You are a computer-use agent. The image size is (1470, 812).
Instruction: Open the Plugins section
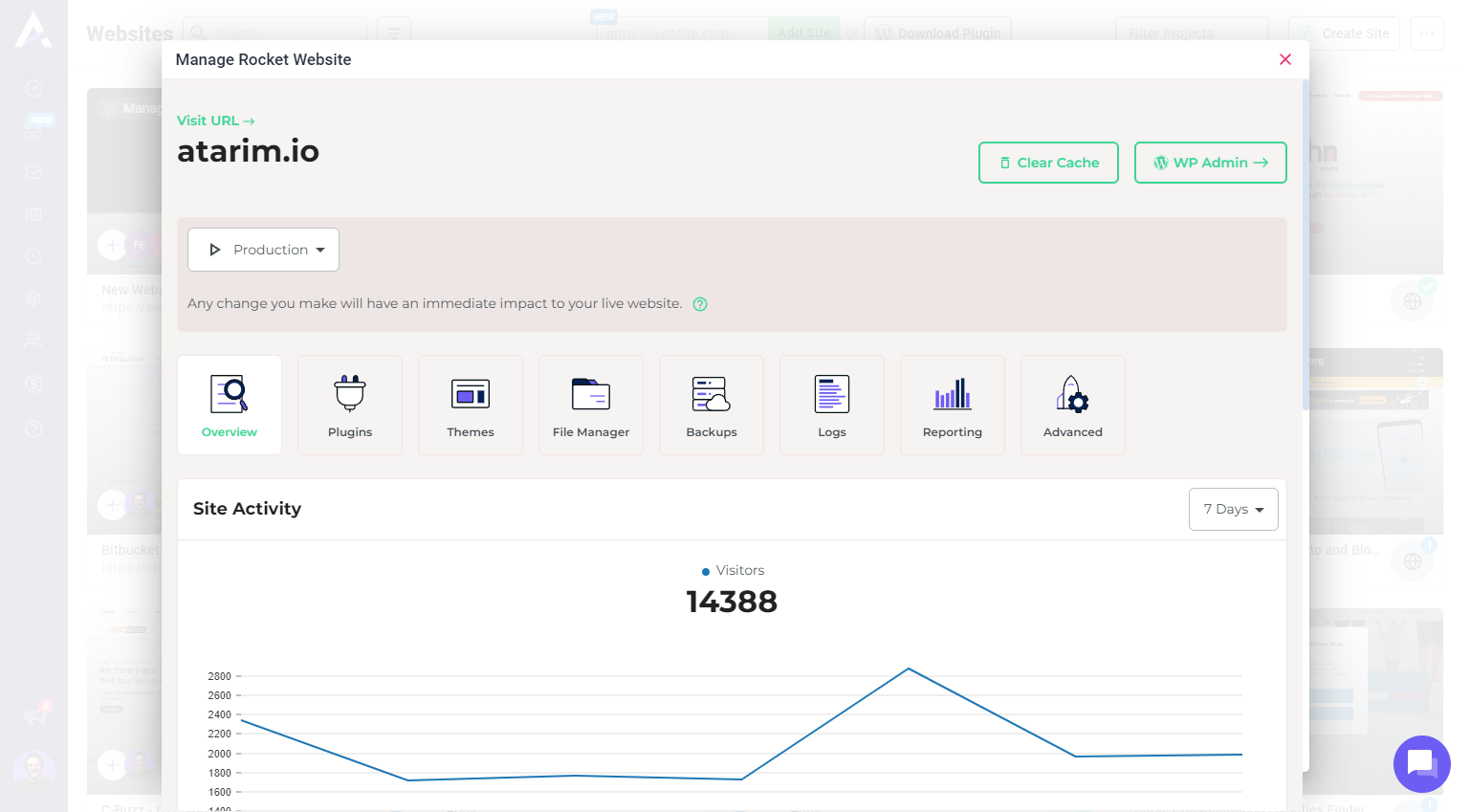coord(350,405)
